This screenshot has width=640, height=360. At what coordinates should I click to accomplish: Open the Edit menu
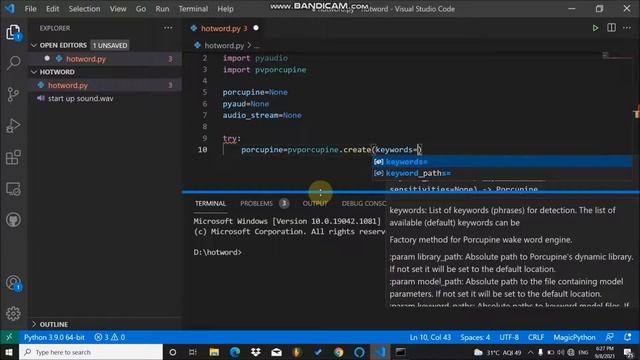point(52,9)
